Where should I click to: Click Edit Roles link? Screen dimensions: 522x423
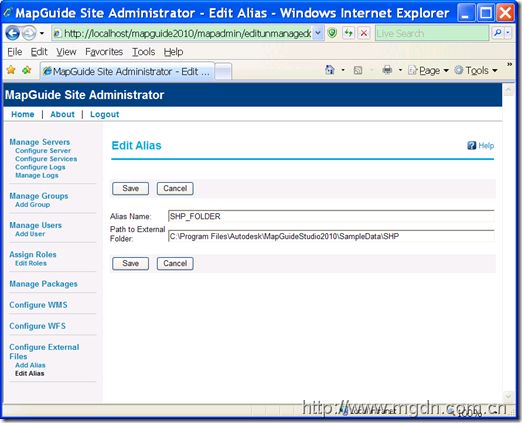tap(31, 263)
